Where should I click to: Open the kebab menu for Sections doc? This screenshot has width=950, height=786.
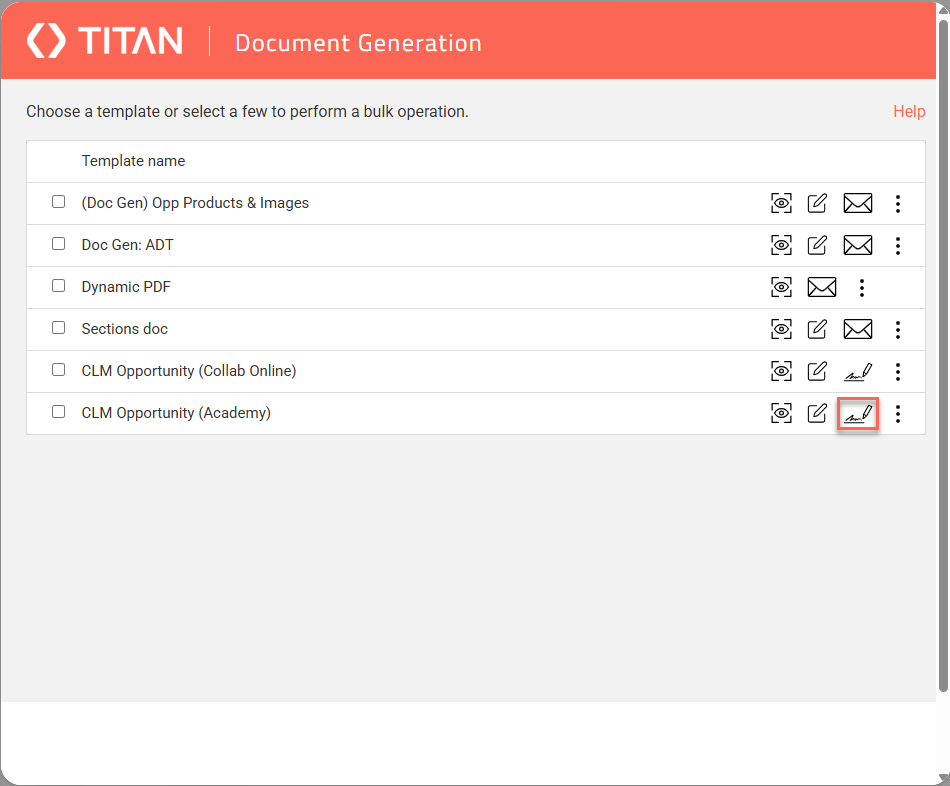[898, 329]
